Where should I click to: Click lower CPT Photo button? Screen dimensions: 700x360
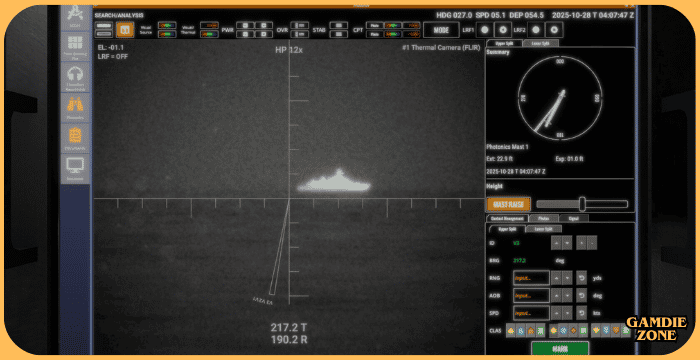pyautogui.click(x=375, y=34)
